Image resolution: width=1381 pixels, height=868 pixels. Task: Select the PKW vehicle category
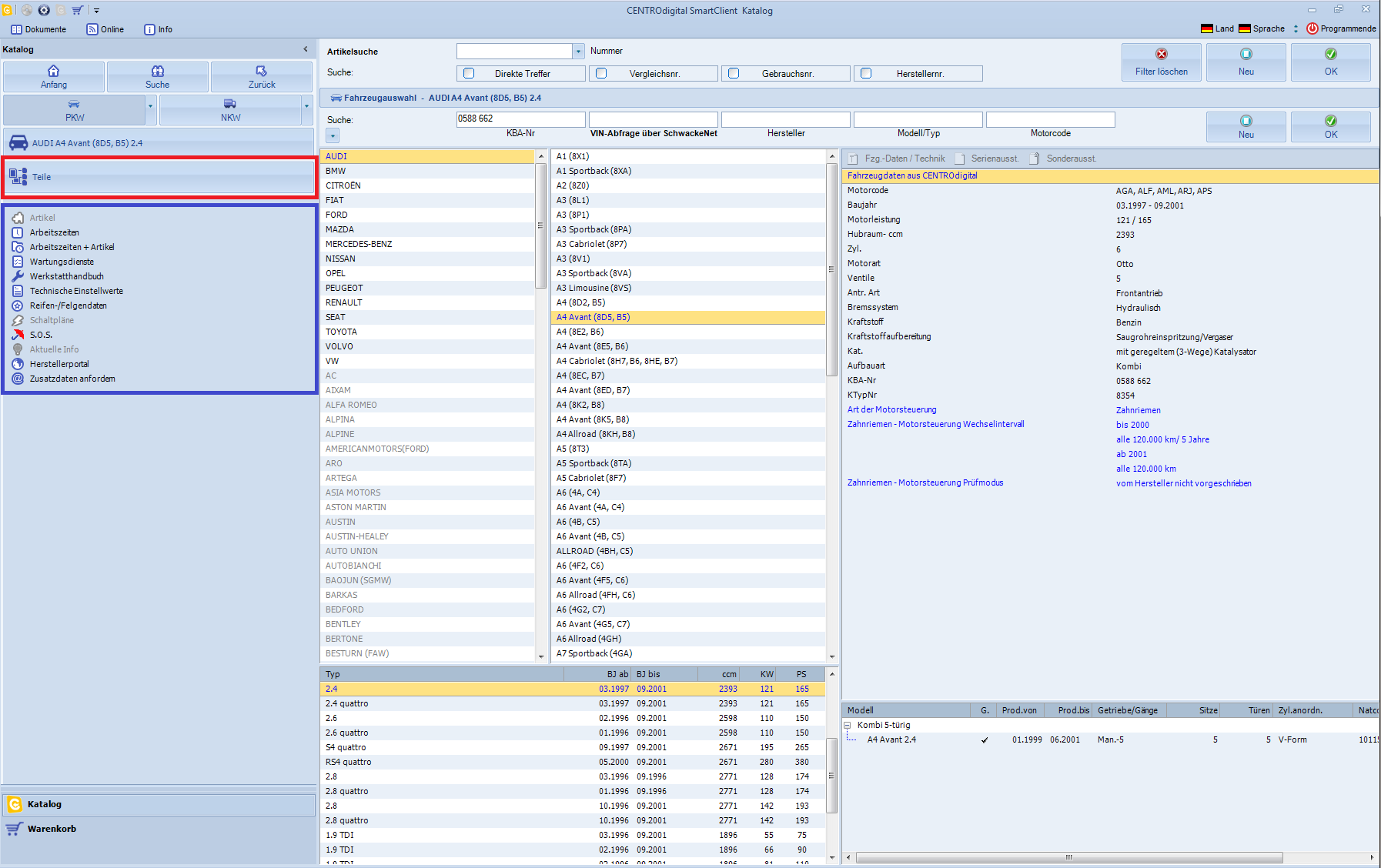tap(74, 110)
